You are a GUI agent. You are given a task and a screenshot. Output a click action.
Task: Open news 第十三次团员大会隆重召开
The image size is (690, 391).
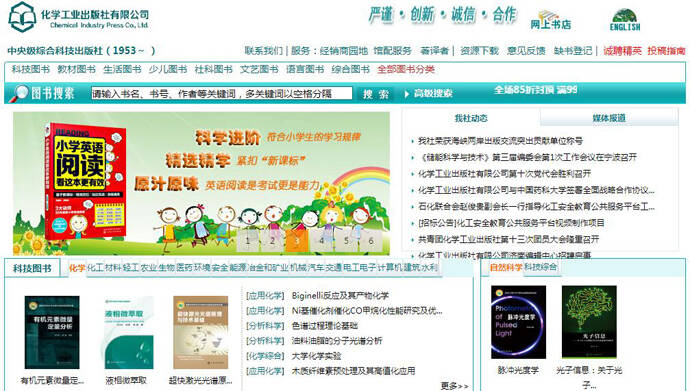508,239
